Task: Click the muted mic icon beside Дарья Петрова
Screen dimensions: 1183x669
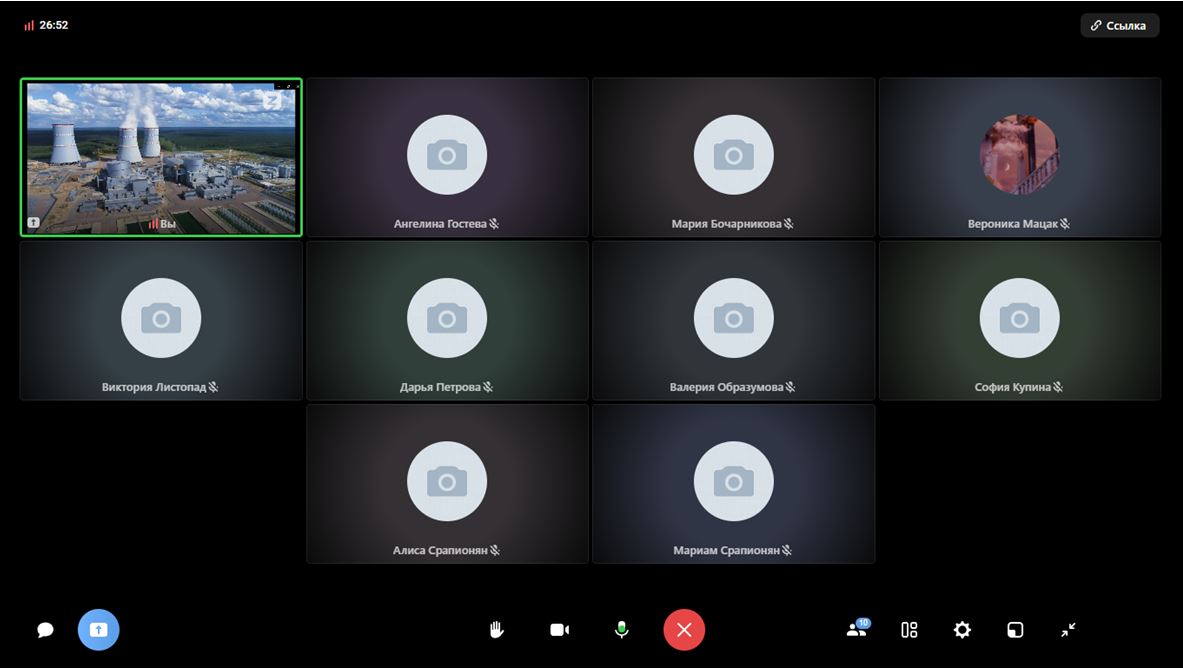Action: (x=488, y=387)
